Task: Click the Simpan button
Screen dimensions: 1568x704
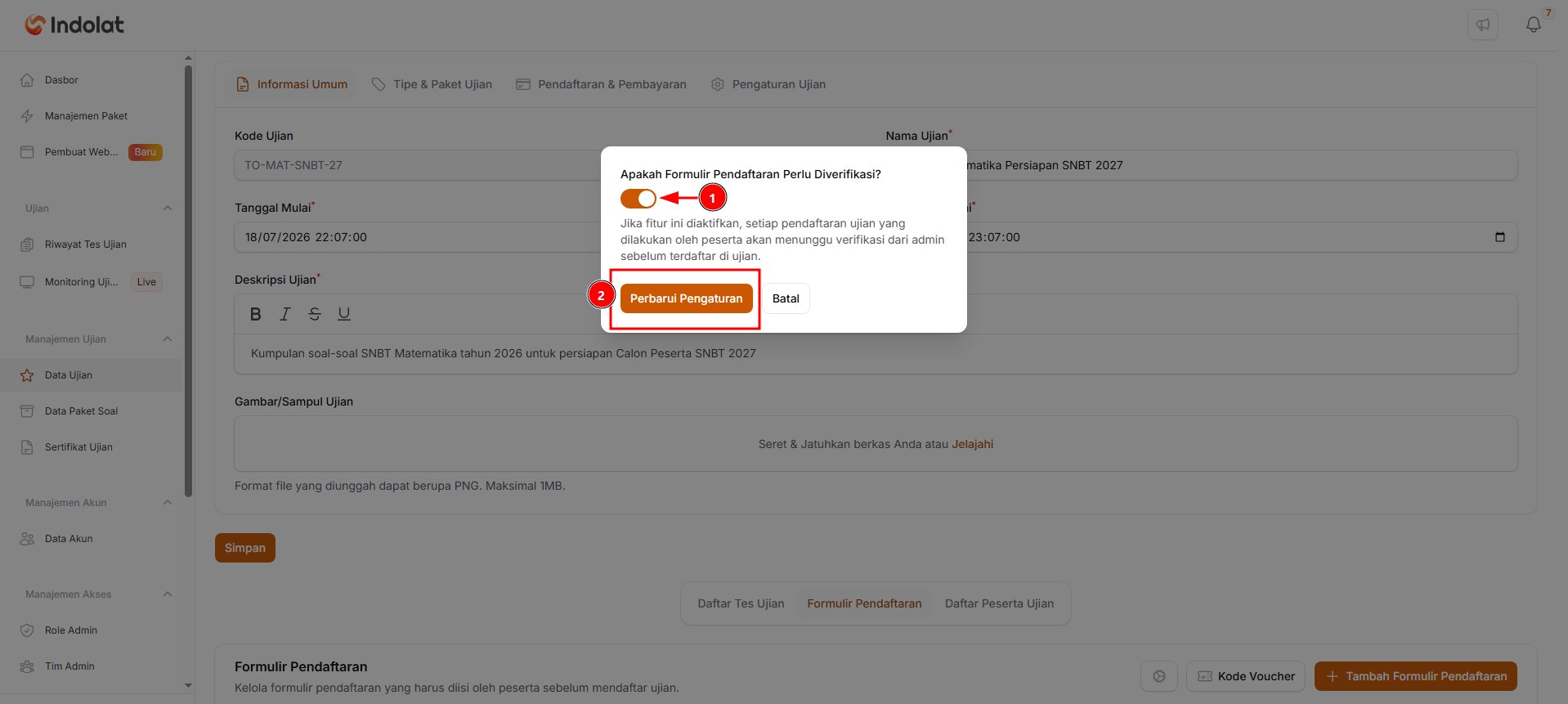Action: tap(245, 548)
